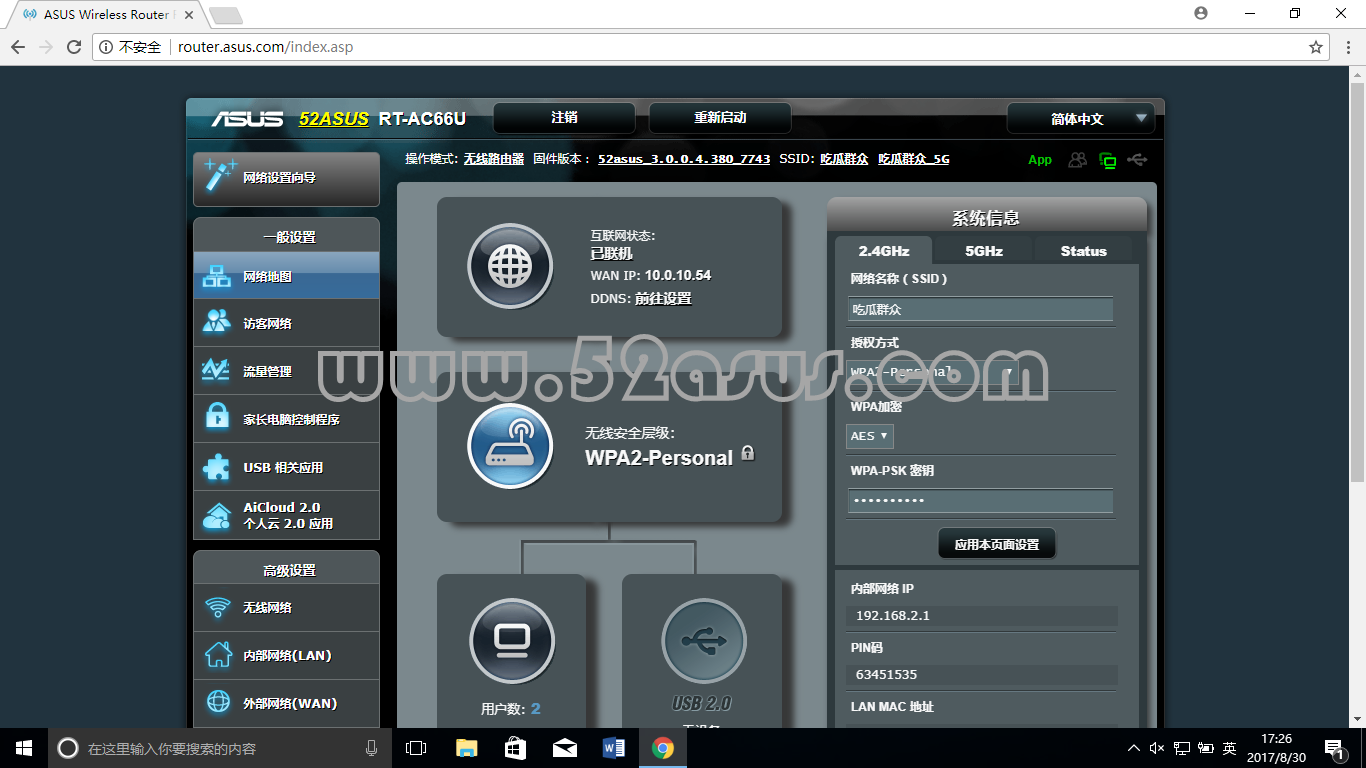The image size is (1366, 768).
Task: Open the WPA加密 AES dropdown
Action: click(870, 436)
